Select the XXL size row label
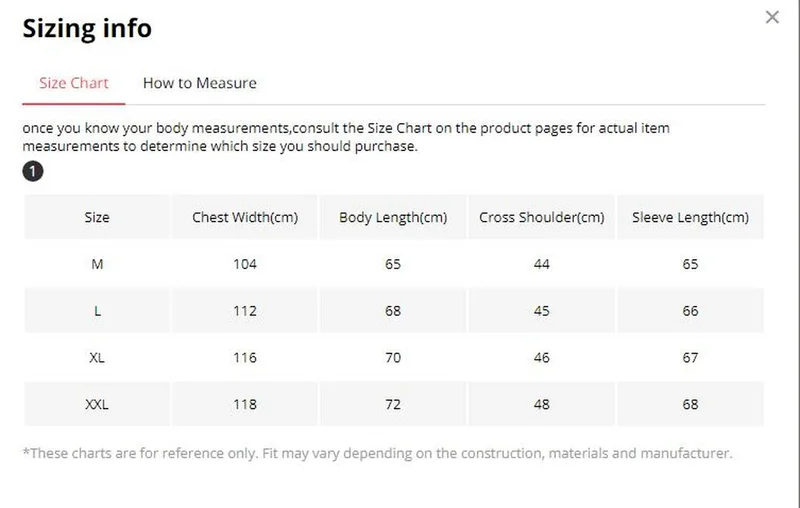800x508 pixels. [97, 405]
